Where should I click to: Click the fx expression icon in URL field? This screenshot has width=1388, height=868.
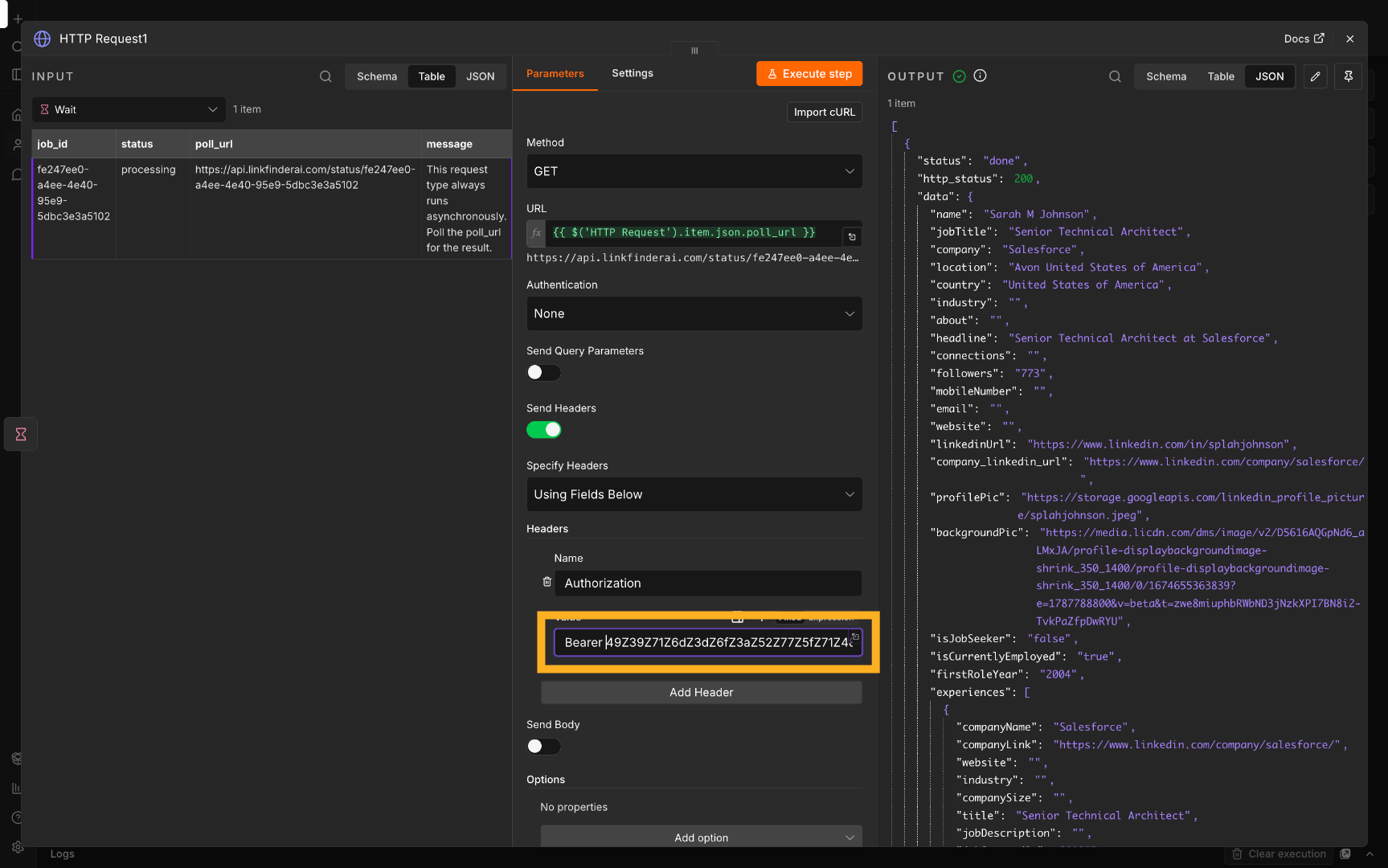[536, 232]
